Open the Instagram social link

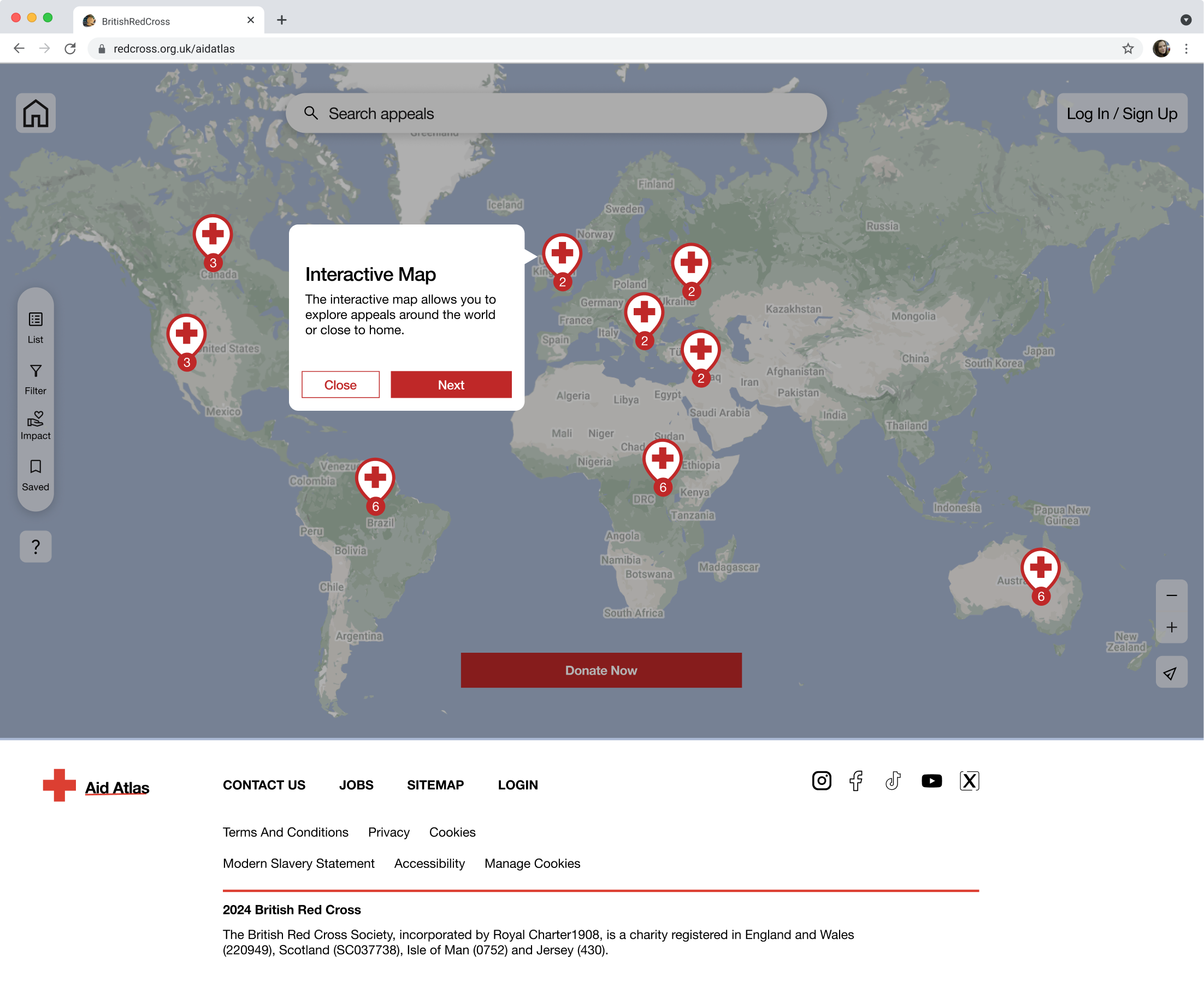tap(821, 781)
